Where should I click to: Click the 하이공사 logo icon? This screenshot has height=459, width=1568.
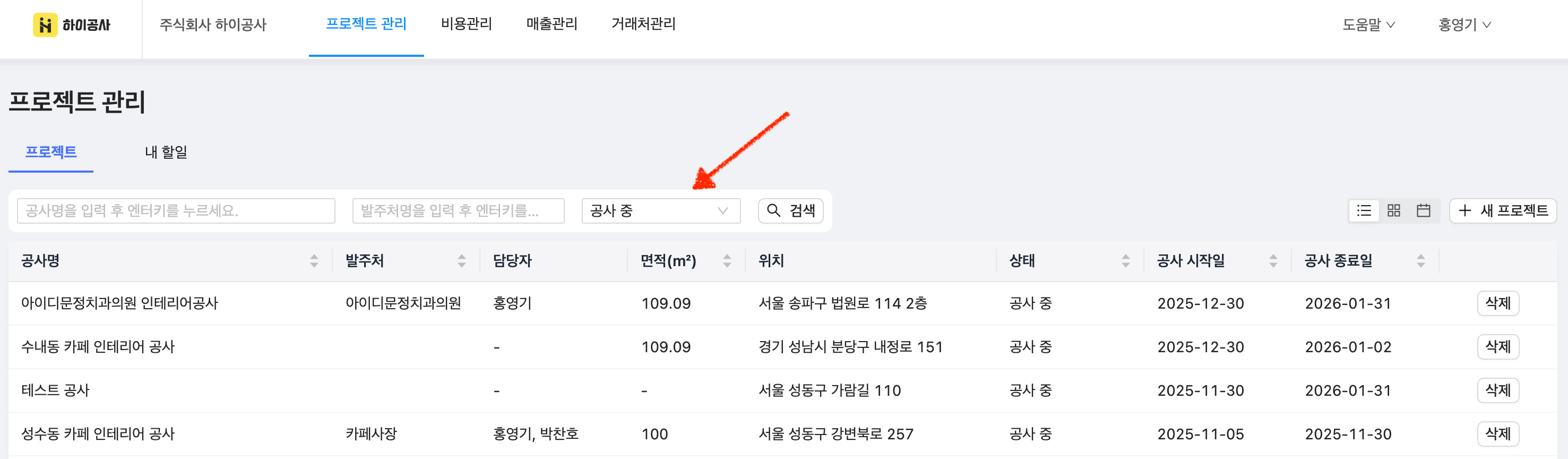[x=45, y=25]
